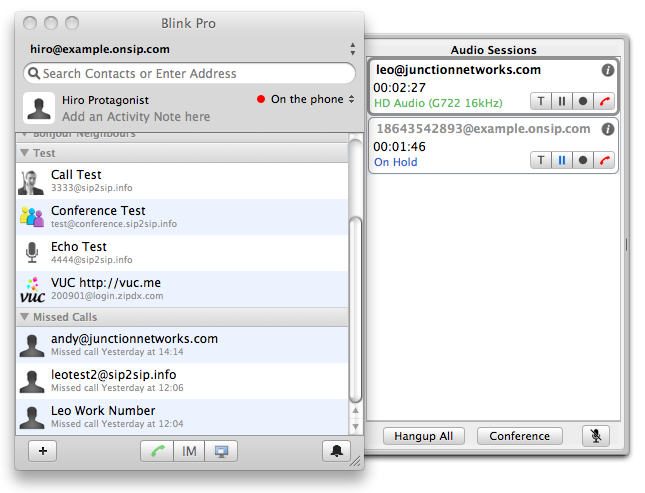Start an IM chat session
Screen dimensions: 645x493
click(x=189, y=451)
